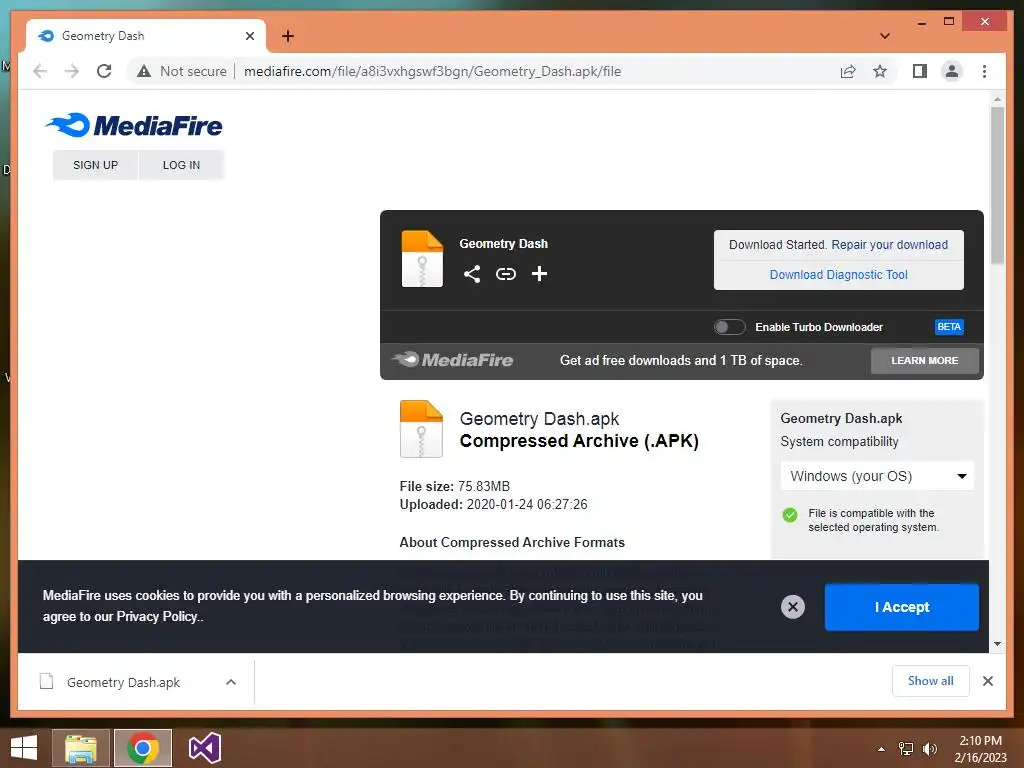Close the downloads bar
The image size is (1024, 768).
(988, 681)
